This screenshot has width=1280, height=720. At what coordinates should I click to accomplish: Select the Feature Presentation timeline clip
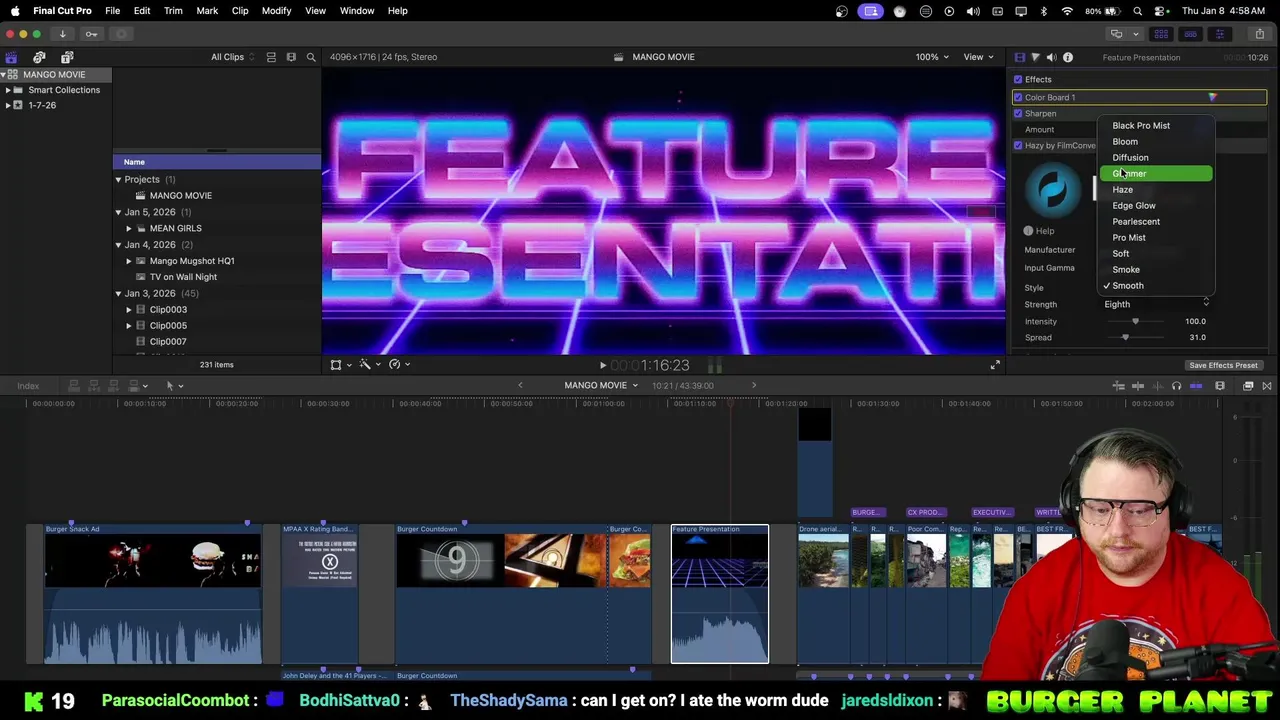tap(720, 594)
